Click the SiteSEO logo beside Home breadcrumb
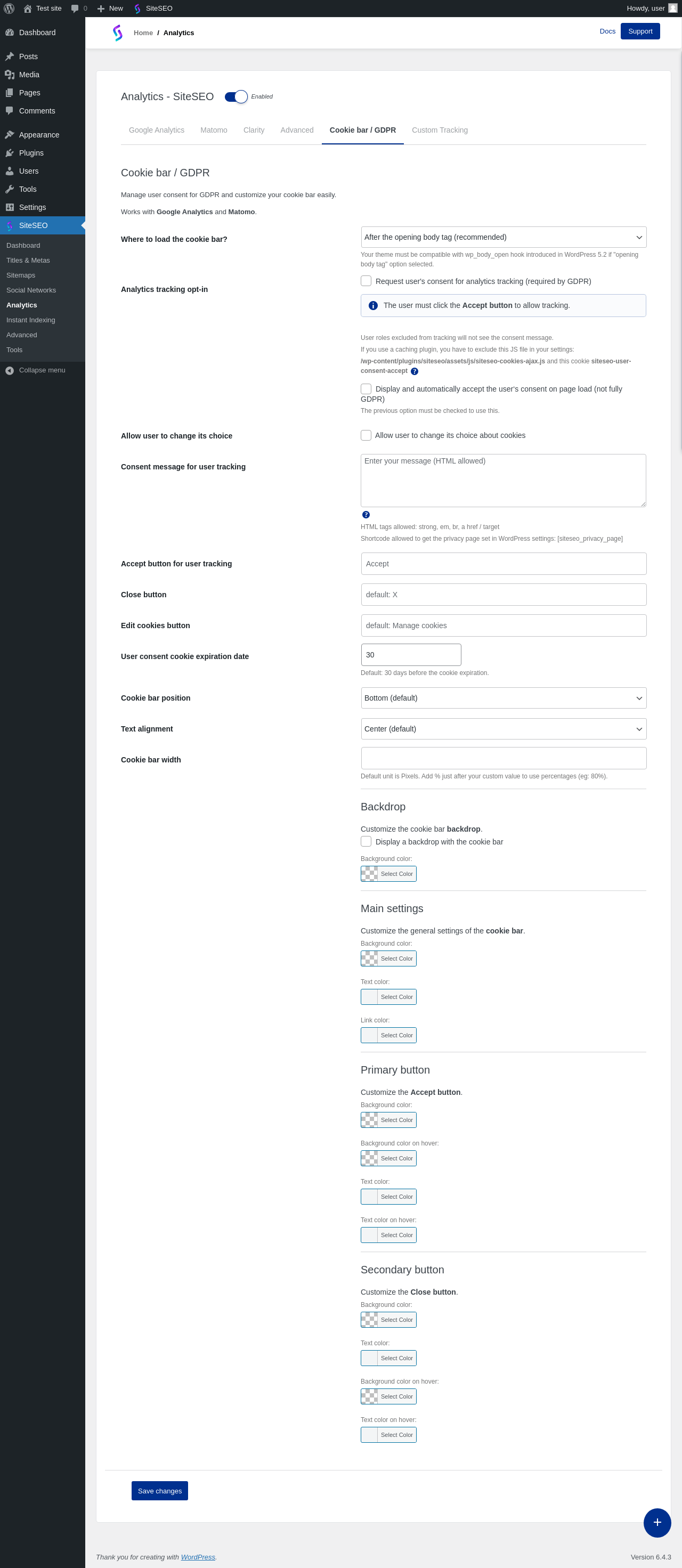The image size is (682, 1568). pos(118,33)
